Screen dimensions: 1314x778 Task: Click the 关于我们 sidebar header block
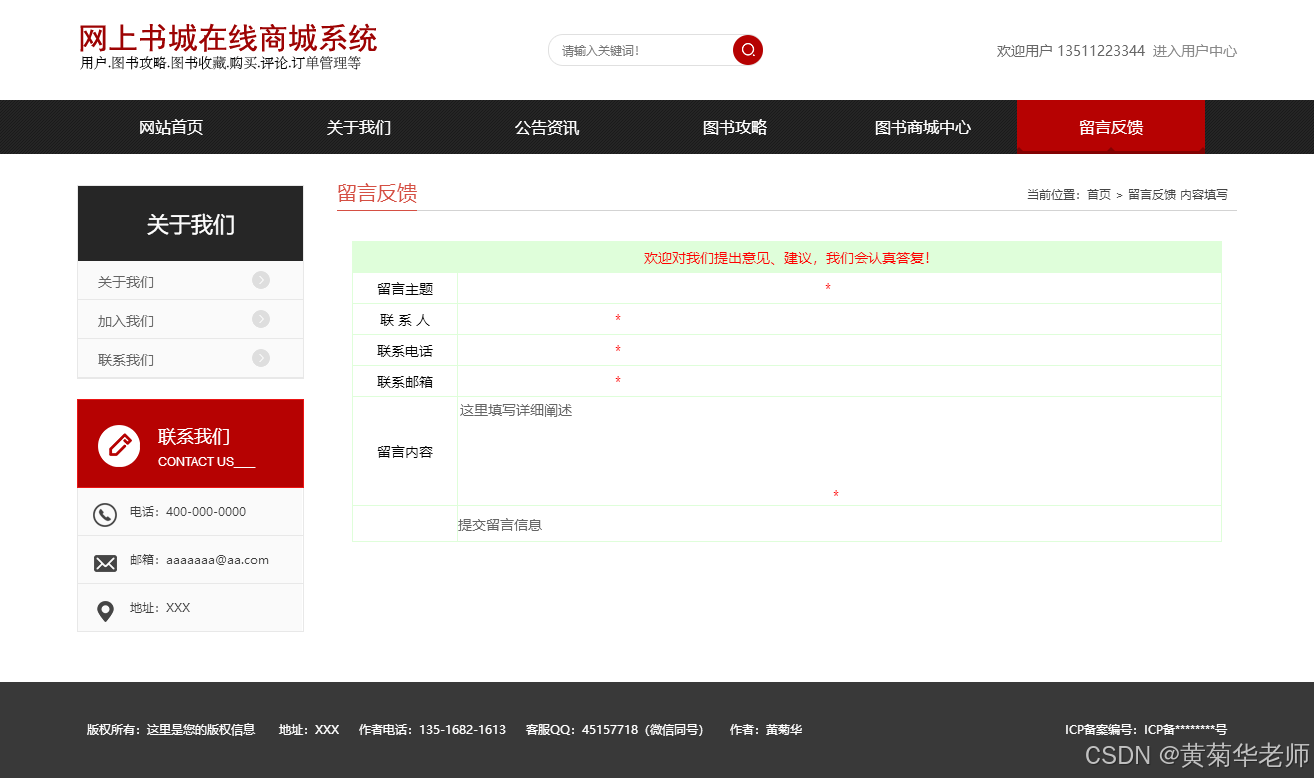(x=190, y=224)
